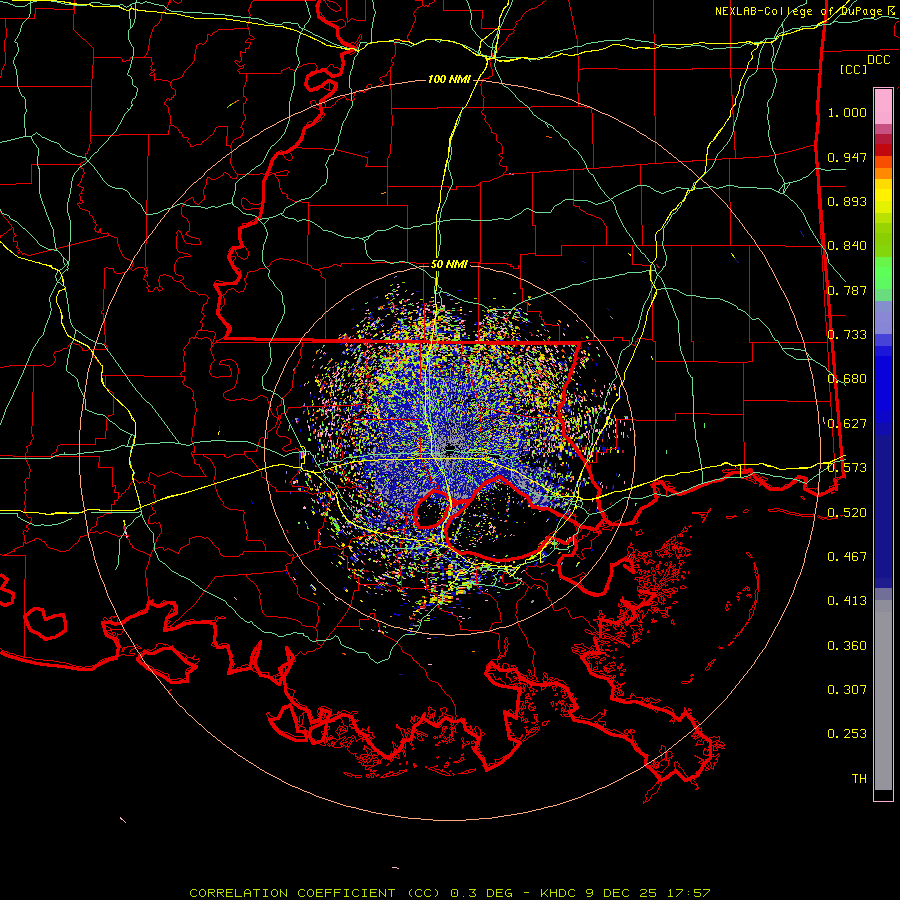Click the 0.627 scale value
The image size is (900, 900).
(847, 424)
